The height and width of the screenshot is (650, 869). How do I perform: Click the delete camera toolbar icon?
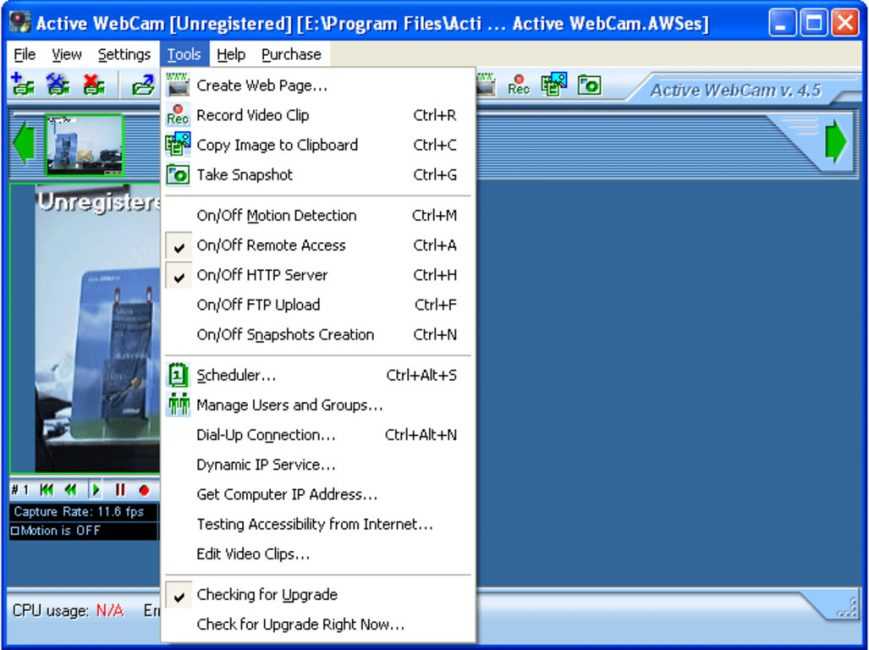point(93,86)
